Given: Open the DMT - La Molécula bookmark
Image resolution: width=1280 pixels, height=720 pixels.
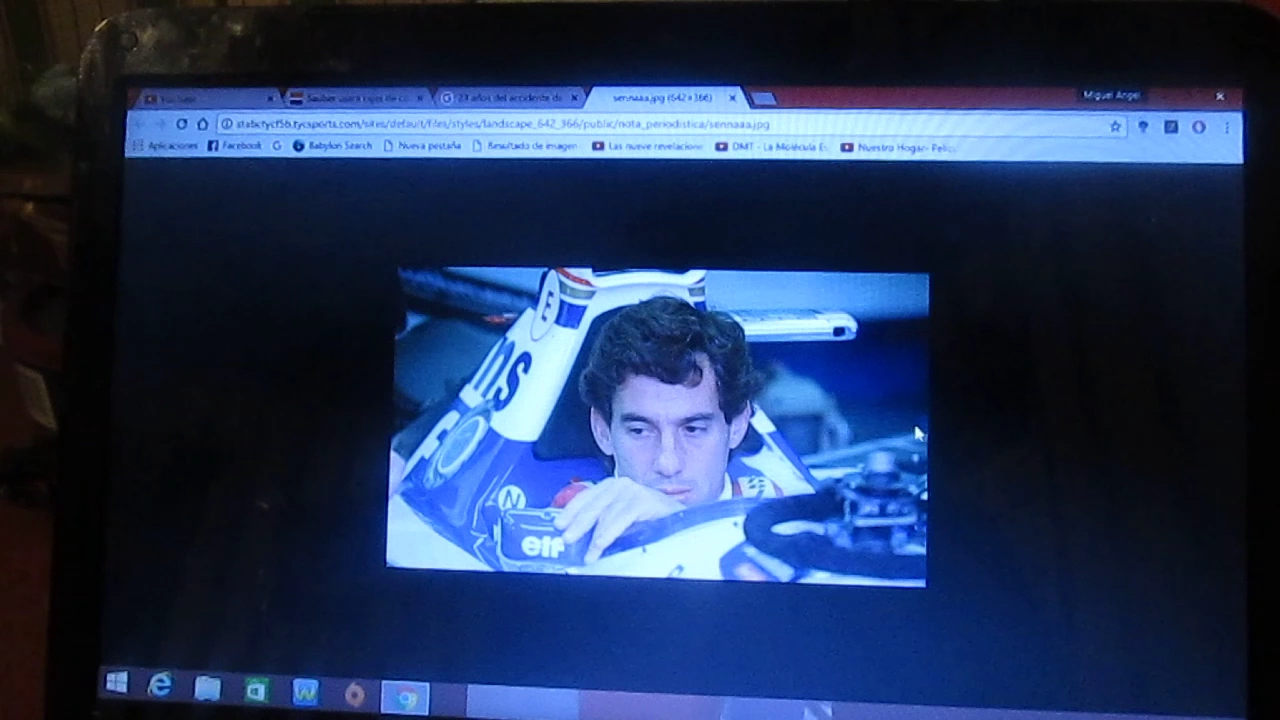Looking at the screenshot, I should [772, 147].
